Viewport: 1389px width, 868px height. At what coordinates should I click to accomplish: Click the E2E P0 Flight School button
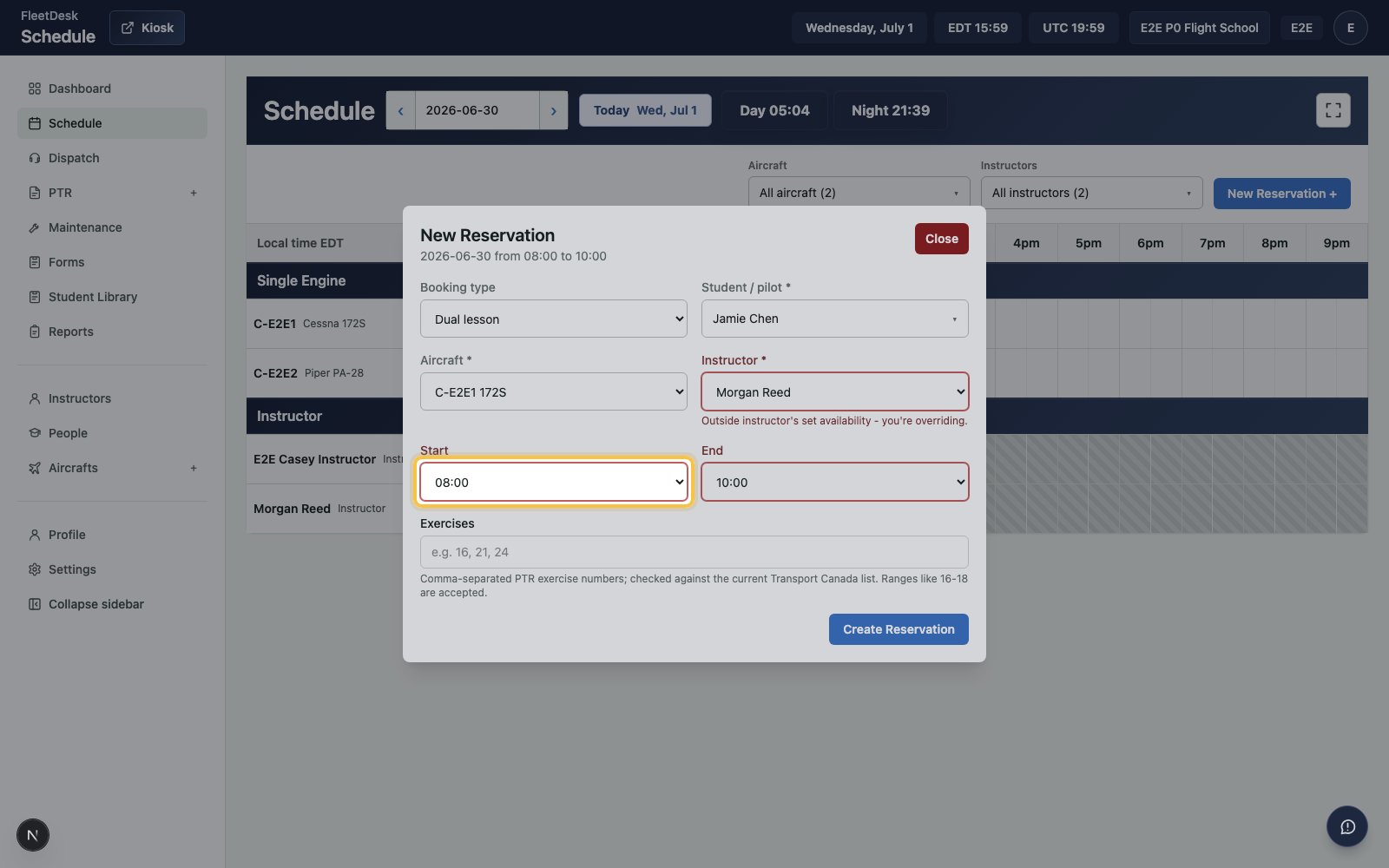pyautogui.click(x=1199, y=28)
